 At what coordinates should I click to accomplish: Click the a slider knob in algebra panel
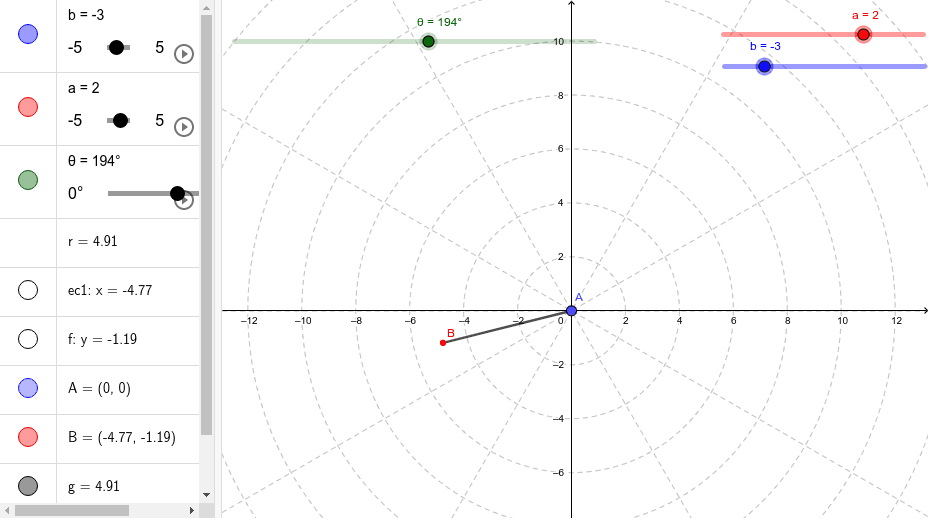[x=120, y=120]
